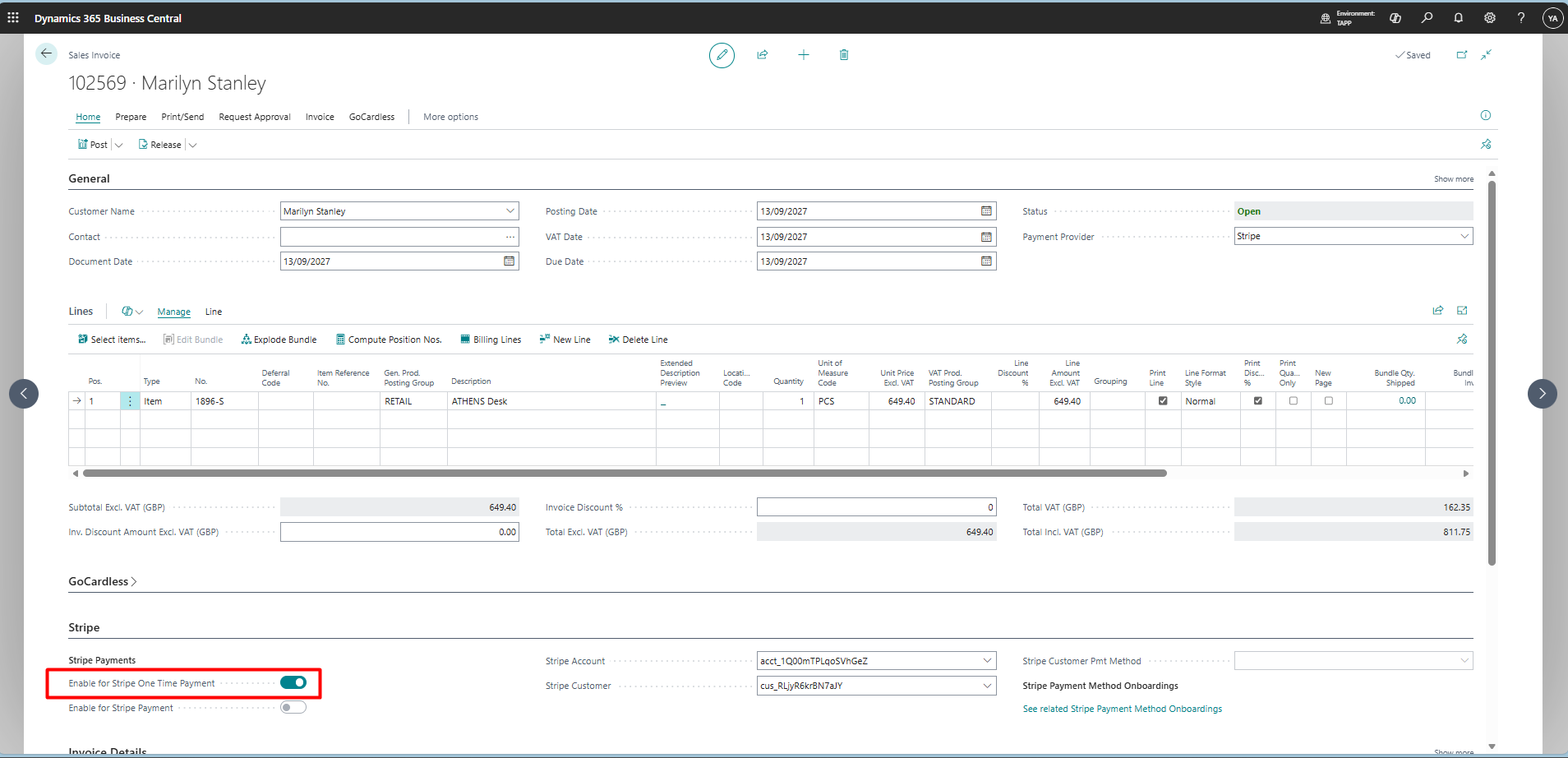Open Due Date calendar picker
The image size is (1568, 758).
(986, 261)
